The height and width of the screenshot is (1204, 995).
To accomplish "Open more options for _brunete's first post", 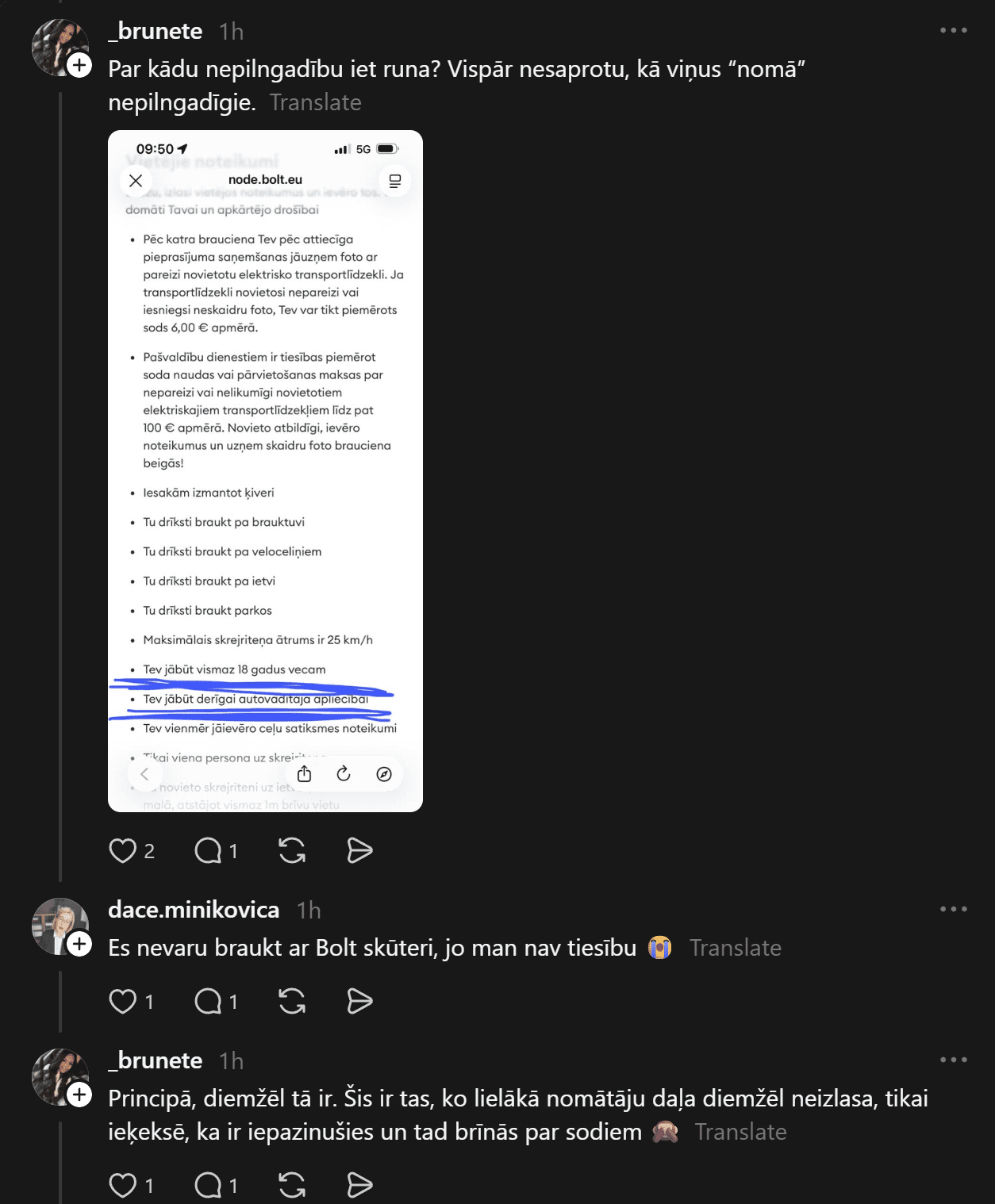I will tap(953, 30).
